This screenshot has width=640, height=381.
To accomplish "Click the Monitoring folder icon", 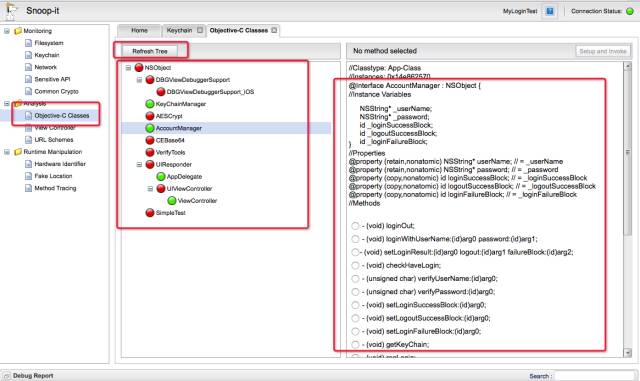I will 18,31.
